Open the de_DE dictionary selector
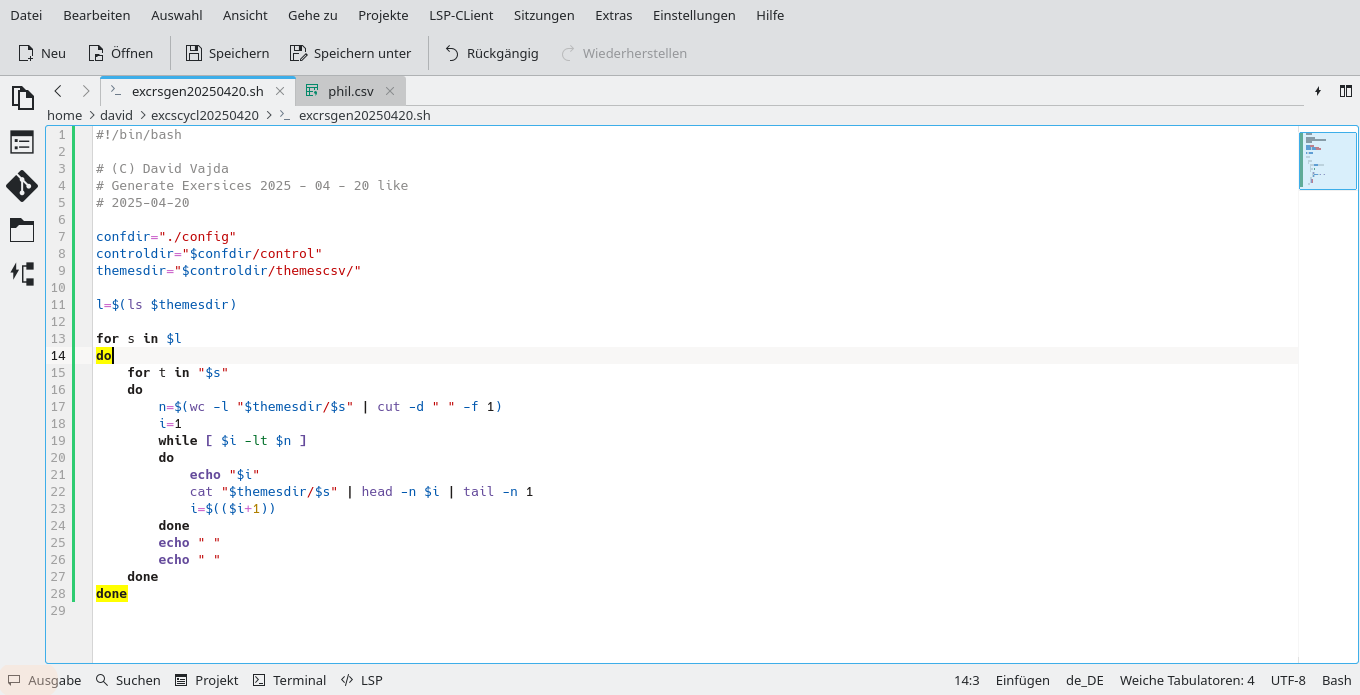Screen dimensions: 1360x695 click(1084, 680)
